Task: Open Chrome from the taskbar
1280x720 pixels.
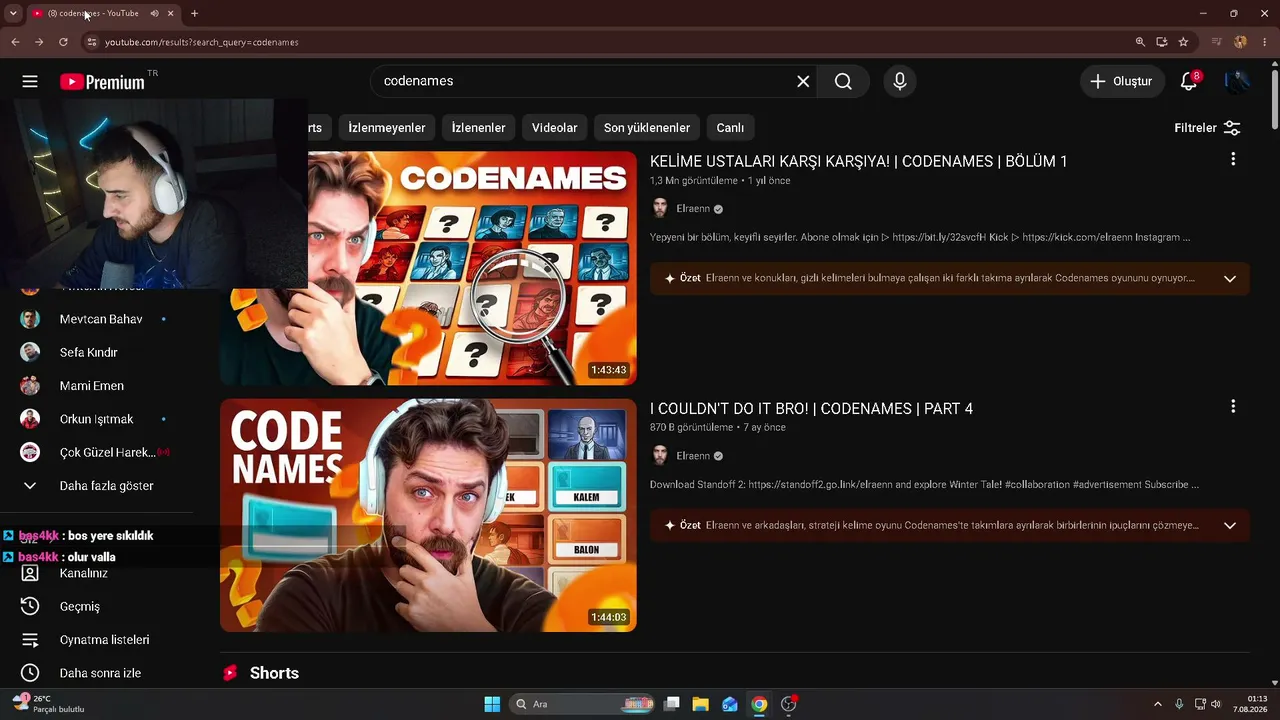Action: click(x=759, y=704)
